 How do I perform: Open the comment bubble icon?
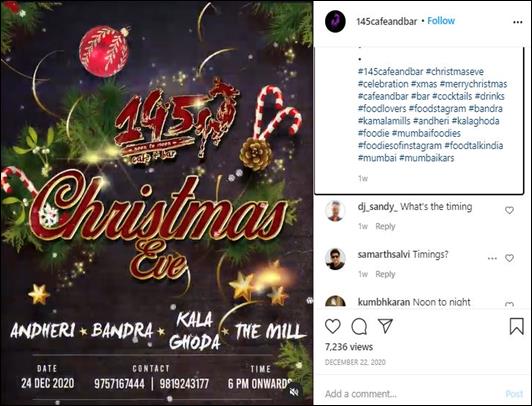[359, 326]
